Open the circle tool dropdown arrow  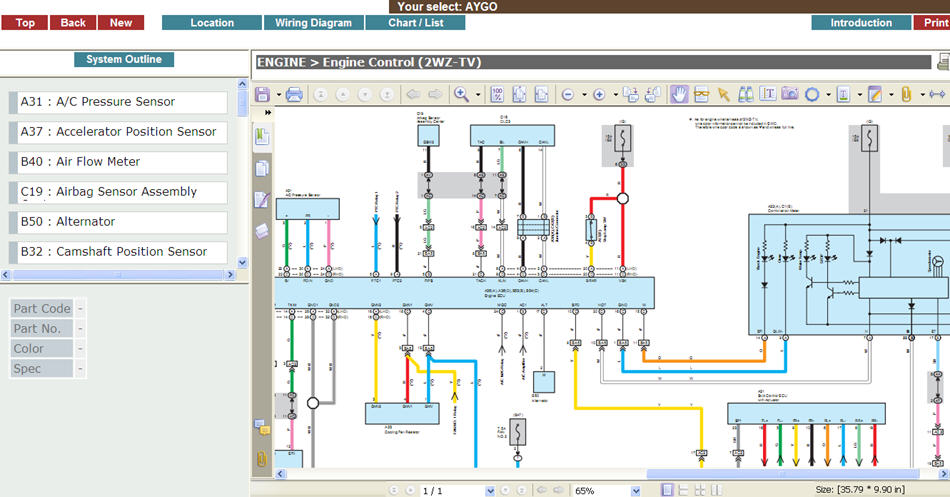coord(828,95)
